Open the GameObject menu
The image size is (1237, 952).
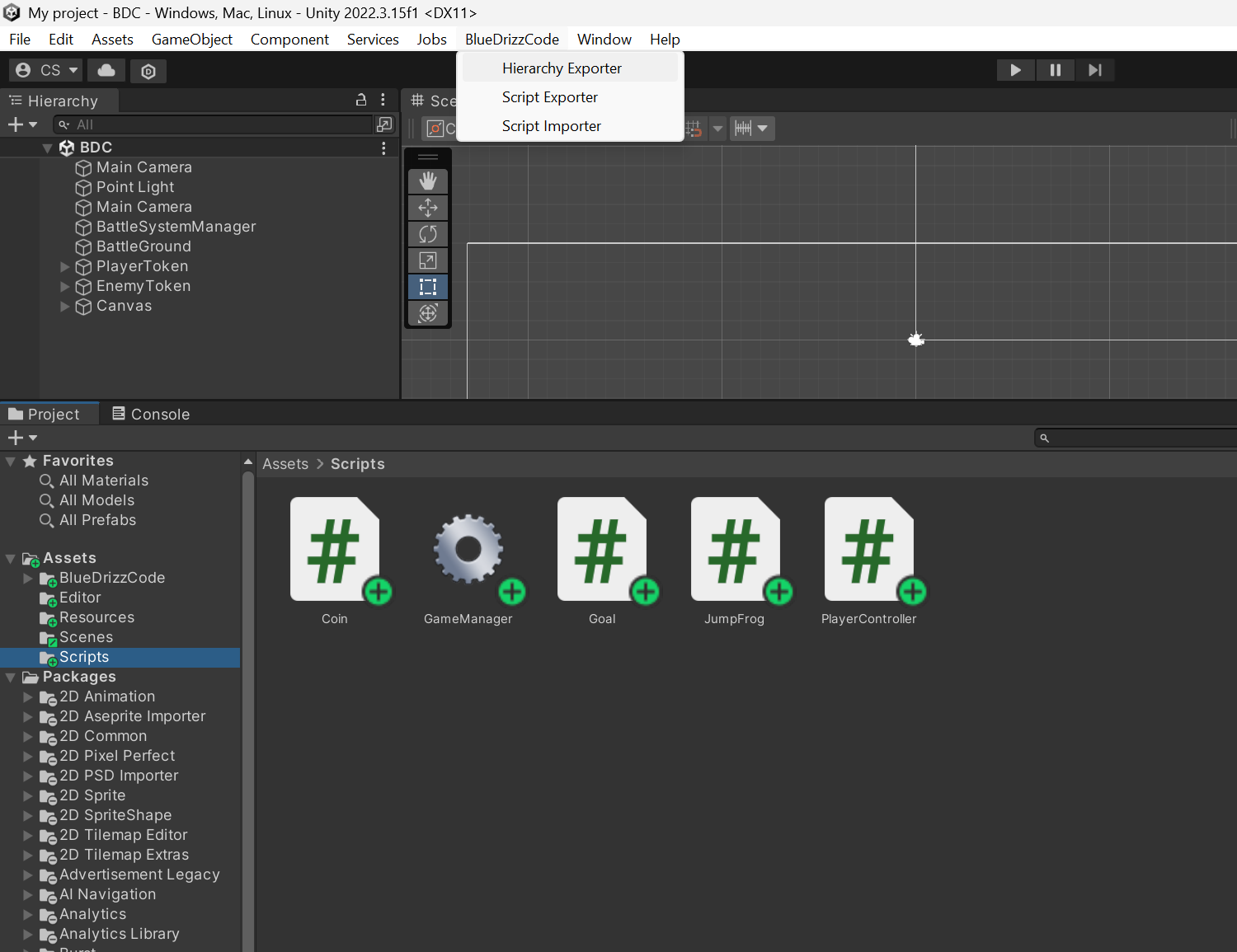click(192, 39)
